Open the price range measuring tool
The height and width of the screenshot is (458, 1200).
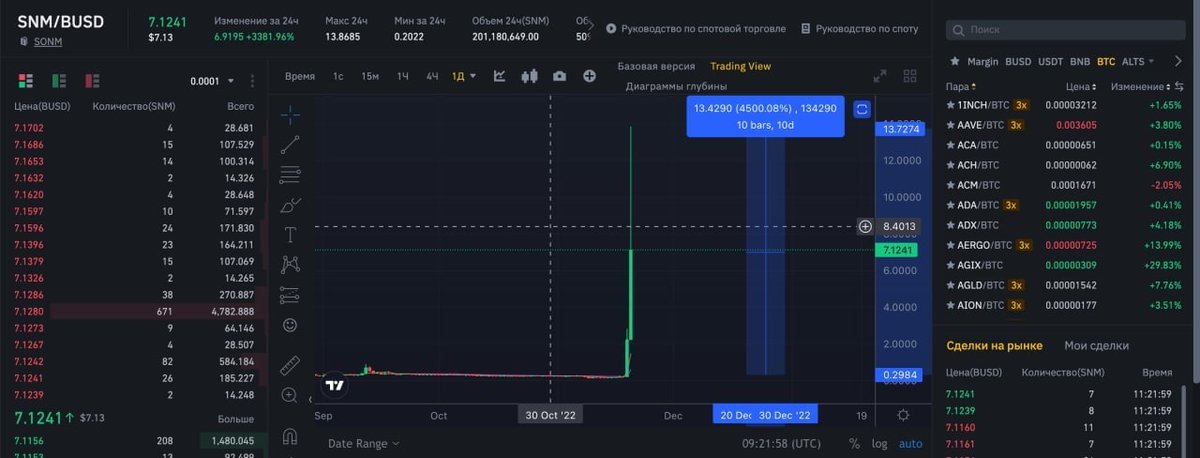click(x=290, y=295)
